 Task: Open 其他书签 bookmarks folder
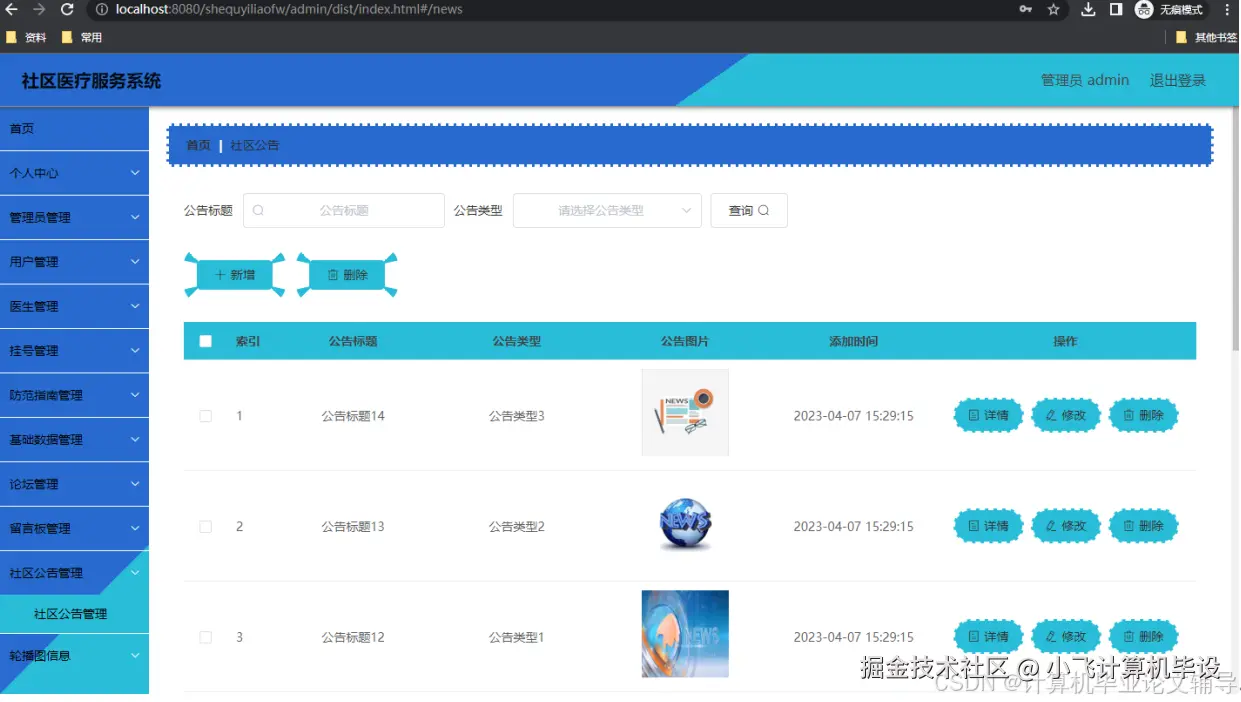[1206, 38]
